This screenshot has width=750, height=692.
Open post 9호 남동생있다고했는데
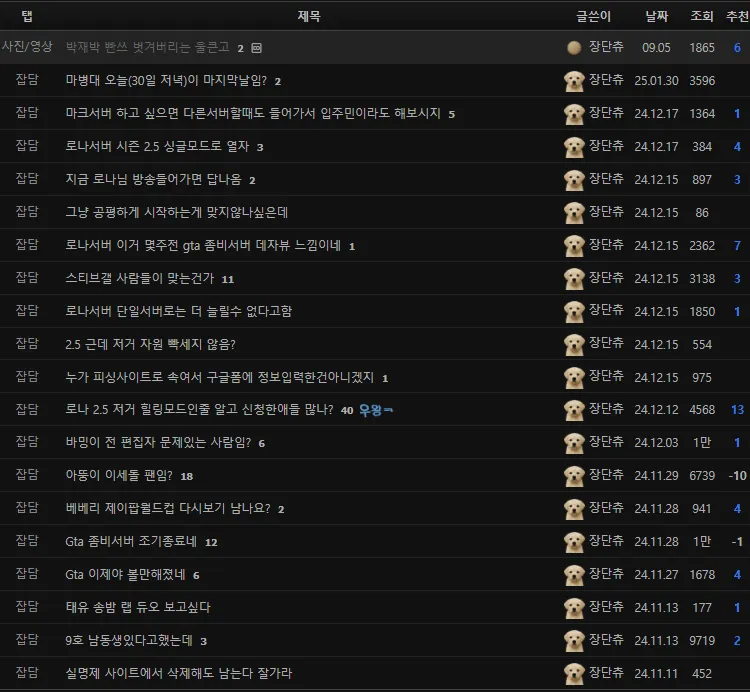tap(129, 640)
